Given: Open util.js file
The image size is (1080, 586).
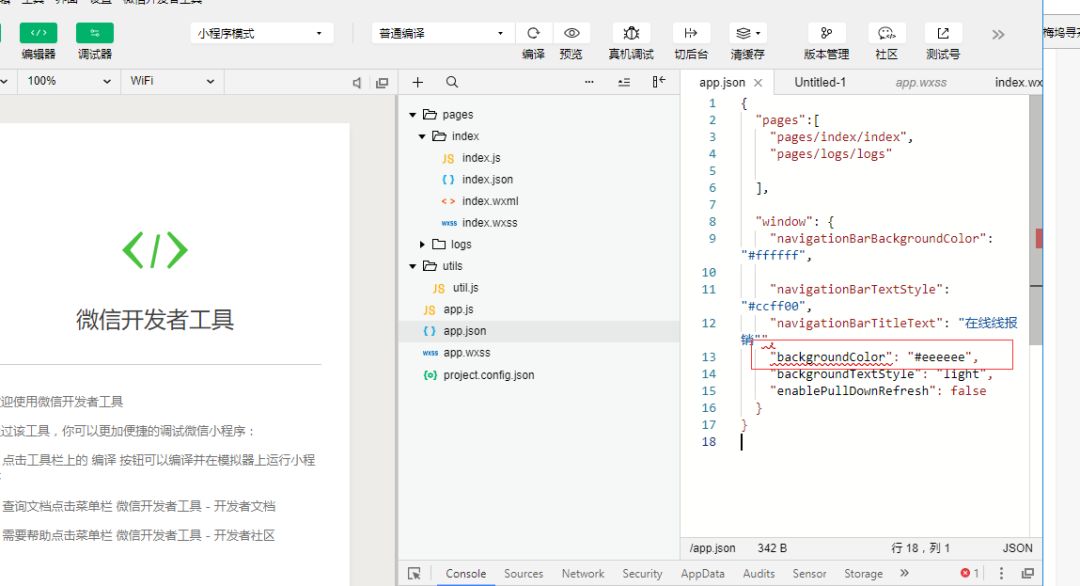Looking at the screenshot, I should point(465,288).
